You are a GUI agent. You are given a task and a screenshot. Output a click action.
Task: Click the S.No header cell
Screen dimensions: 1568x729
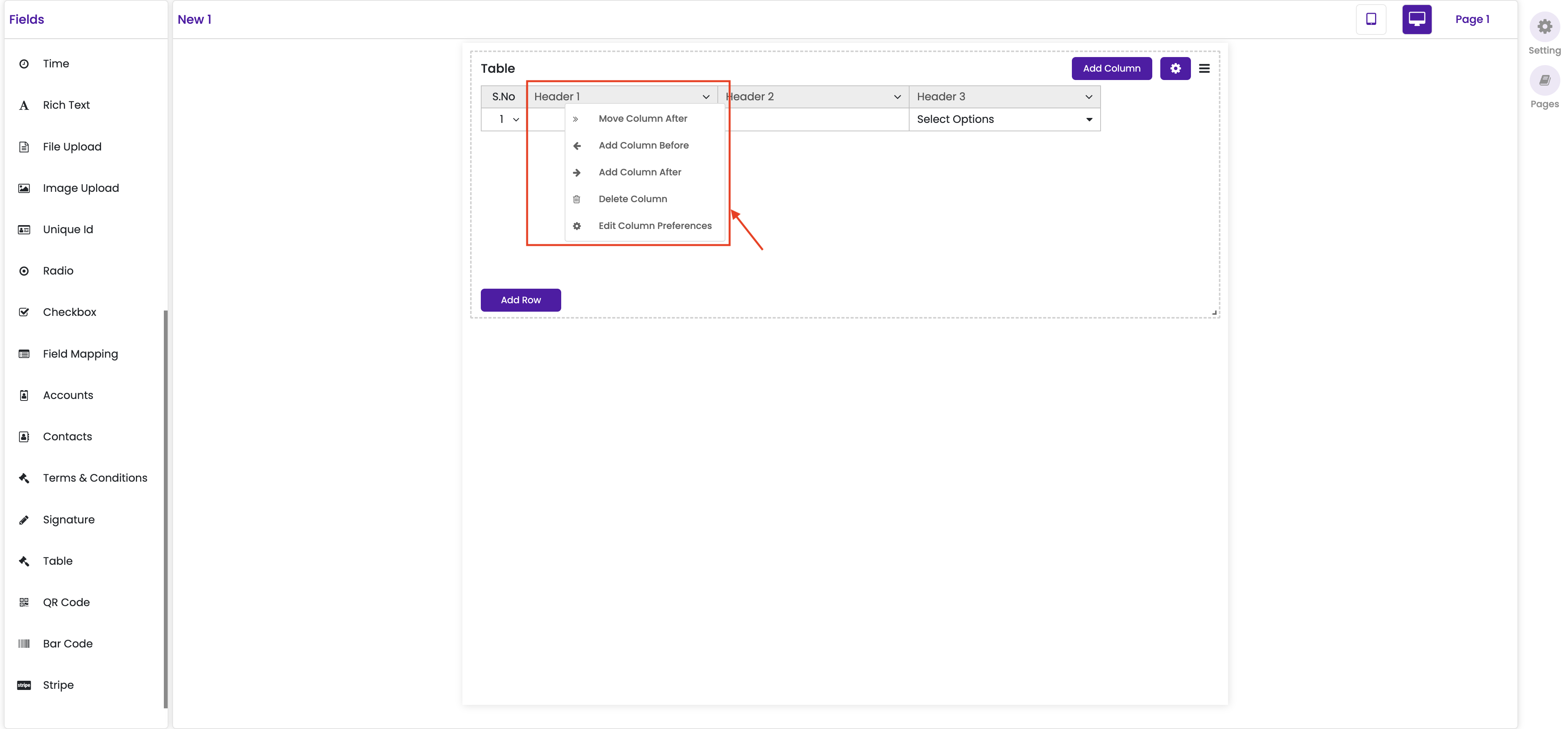pos(503,97)
